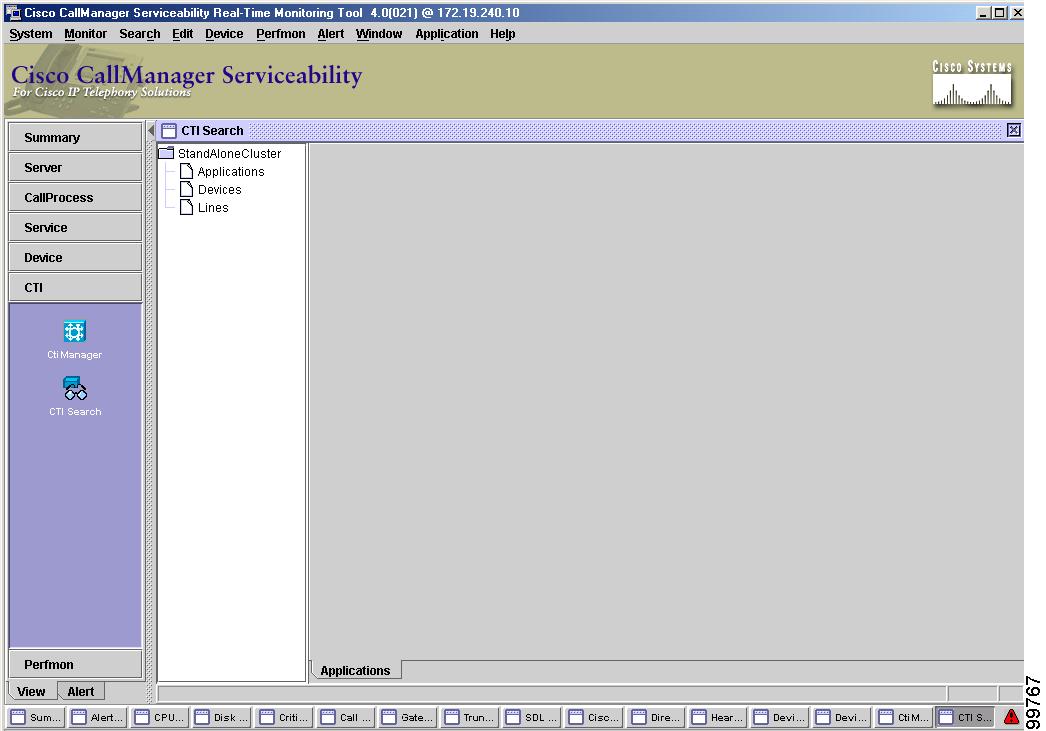Viewport: 1046px width, 731px height.
Task: Open the Edit menu
Action: [x=182, y=34]
